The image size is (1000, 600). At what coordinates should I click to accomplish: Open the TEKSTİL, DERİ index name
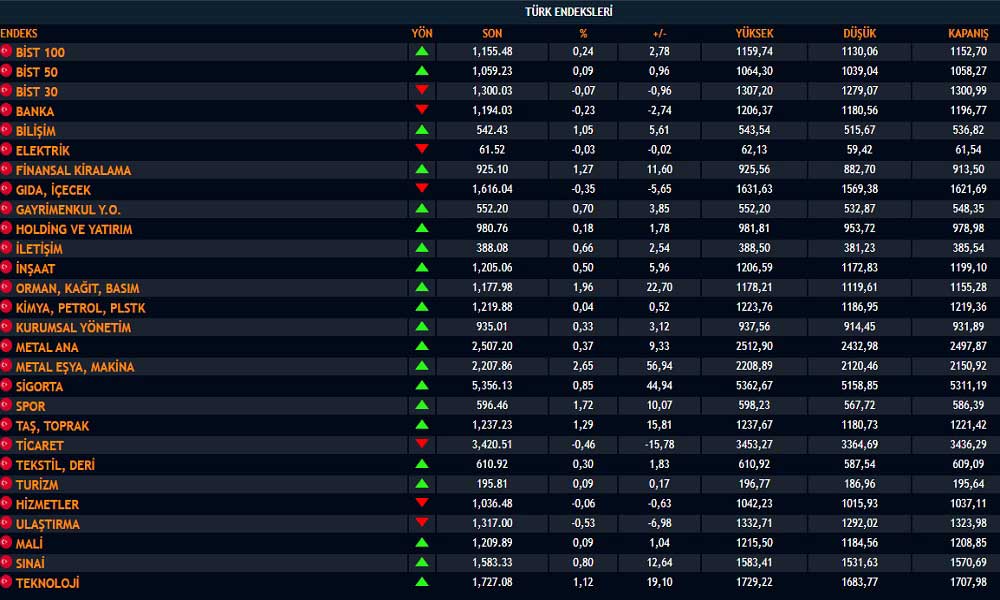(x=55, y=465)
